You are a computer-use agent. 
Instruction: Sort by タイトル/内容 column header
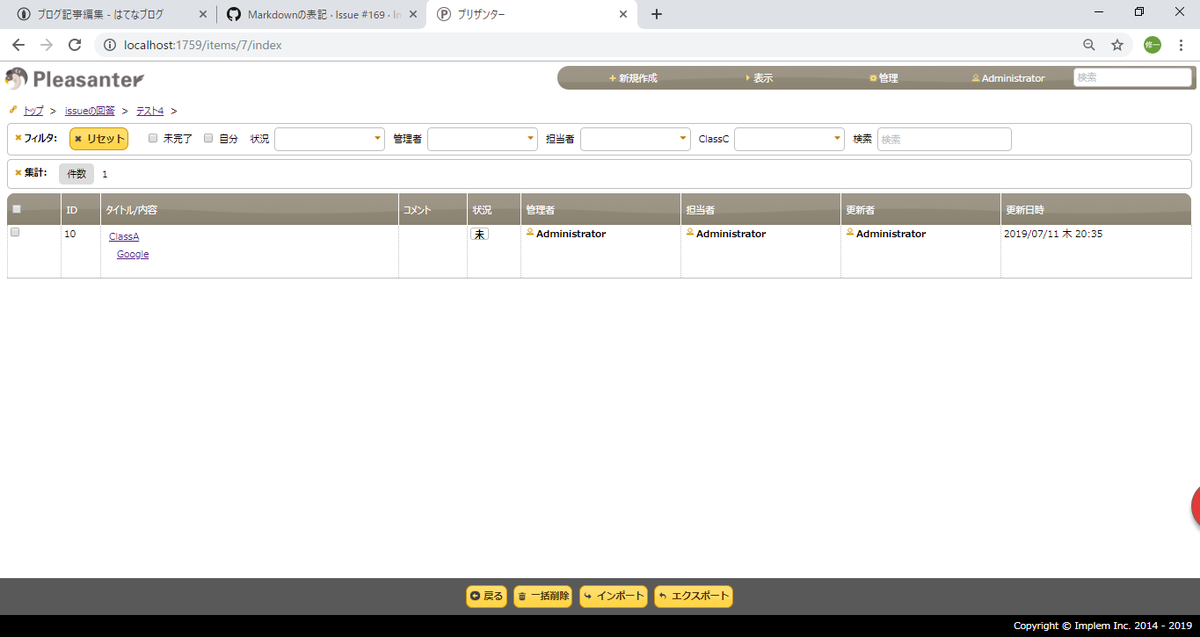pos(250,210)
